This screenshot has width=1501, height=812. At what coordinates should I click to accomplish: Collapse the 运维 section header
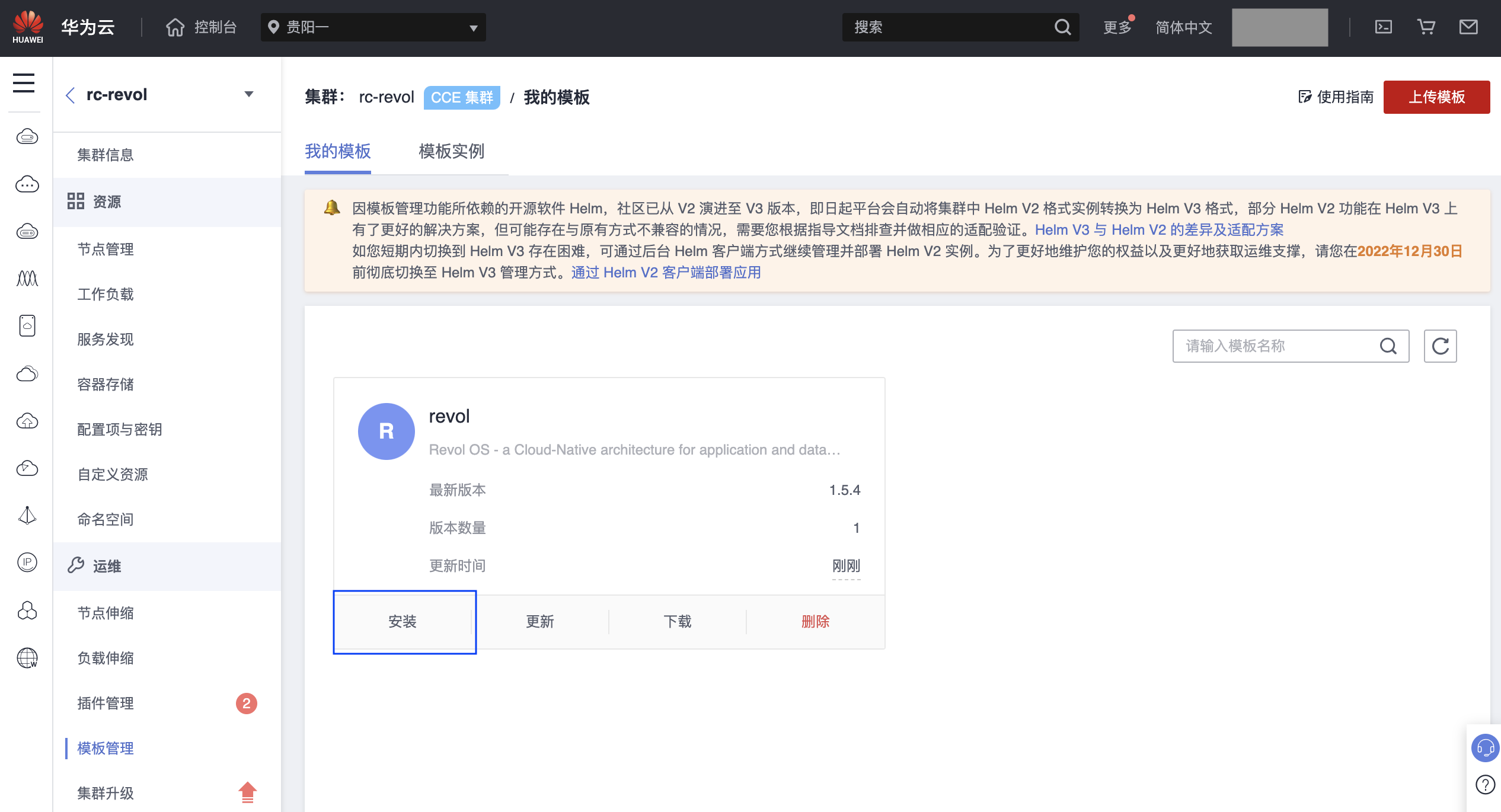click(x=167, y=567)
